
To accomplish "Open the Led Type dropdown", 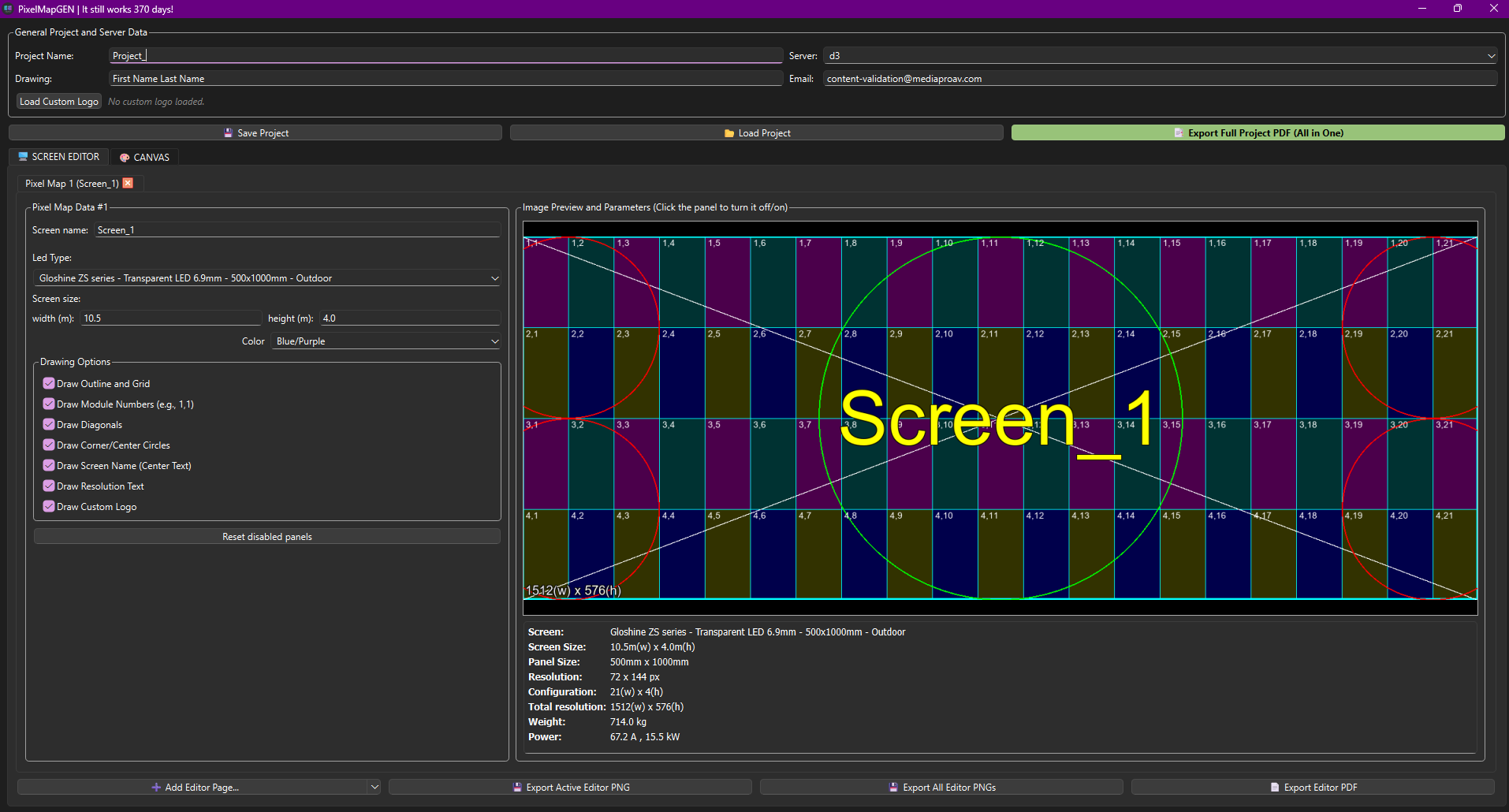I will pos(266,278).
